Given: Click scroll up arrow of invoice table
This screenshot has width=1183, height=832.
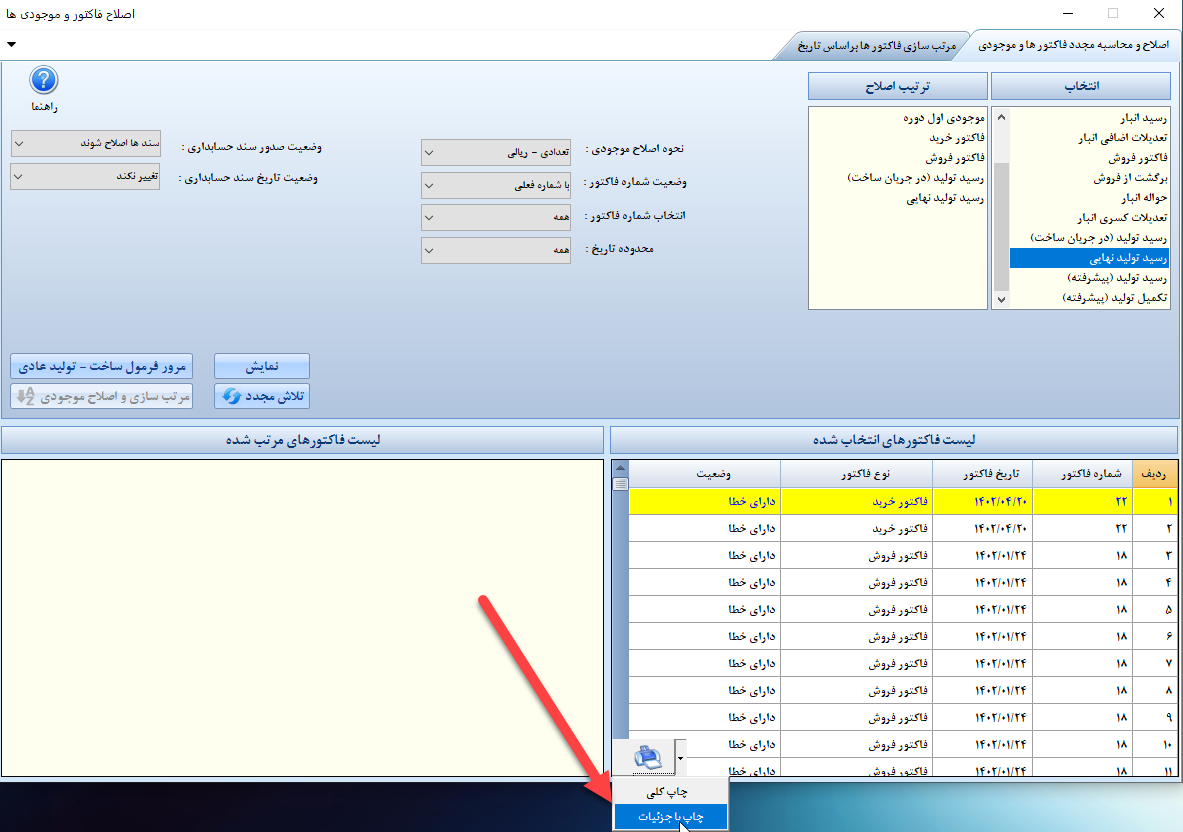Looking at the screenshot, I should 620,468.
